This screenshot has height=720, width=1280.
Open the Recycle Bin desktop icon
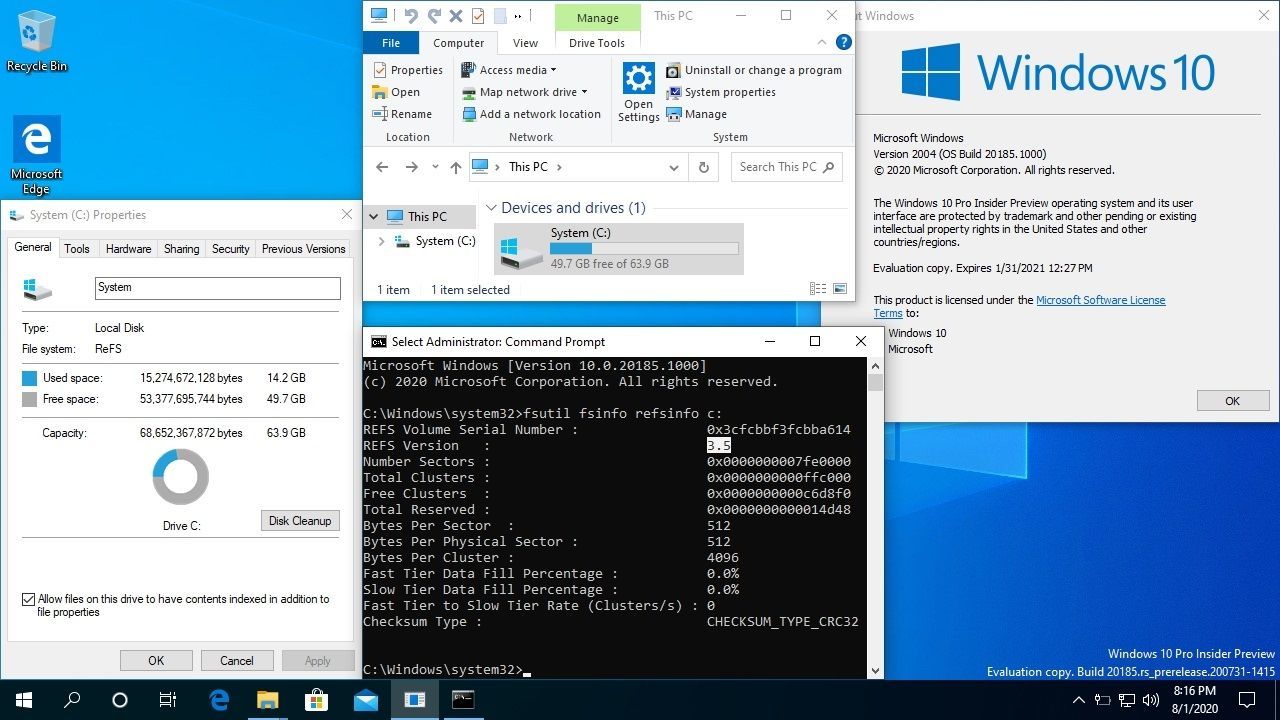(x=37, y=42)
